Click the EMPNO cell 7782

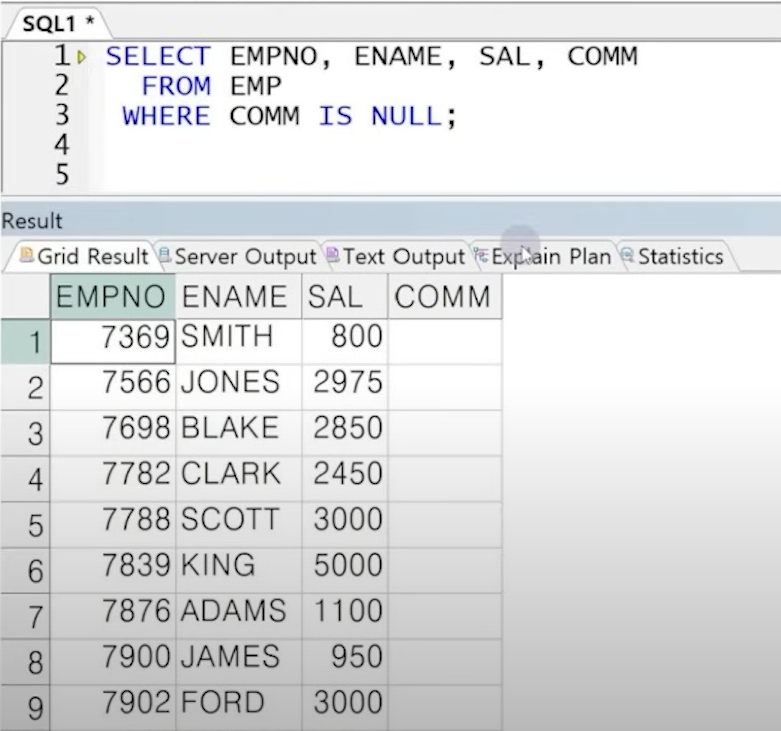pyautogui.click(x=113, y=479)
